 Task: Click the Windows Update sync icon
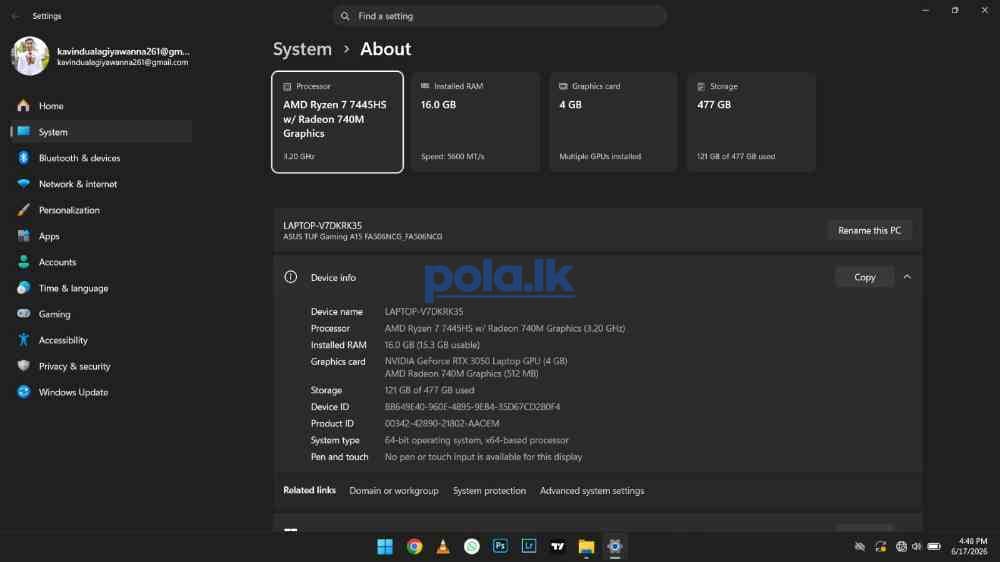24,392
